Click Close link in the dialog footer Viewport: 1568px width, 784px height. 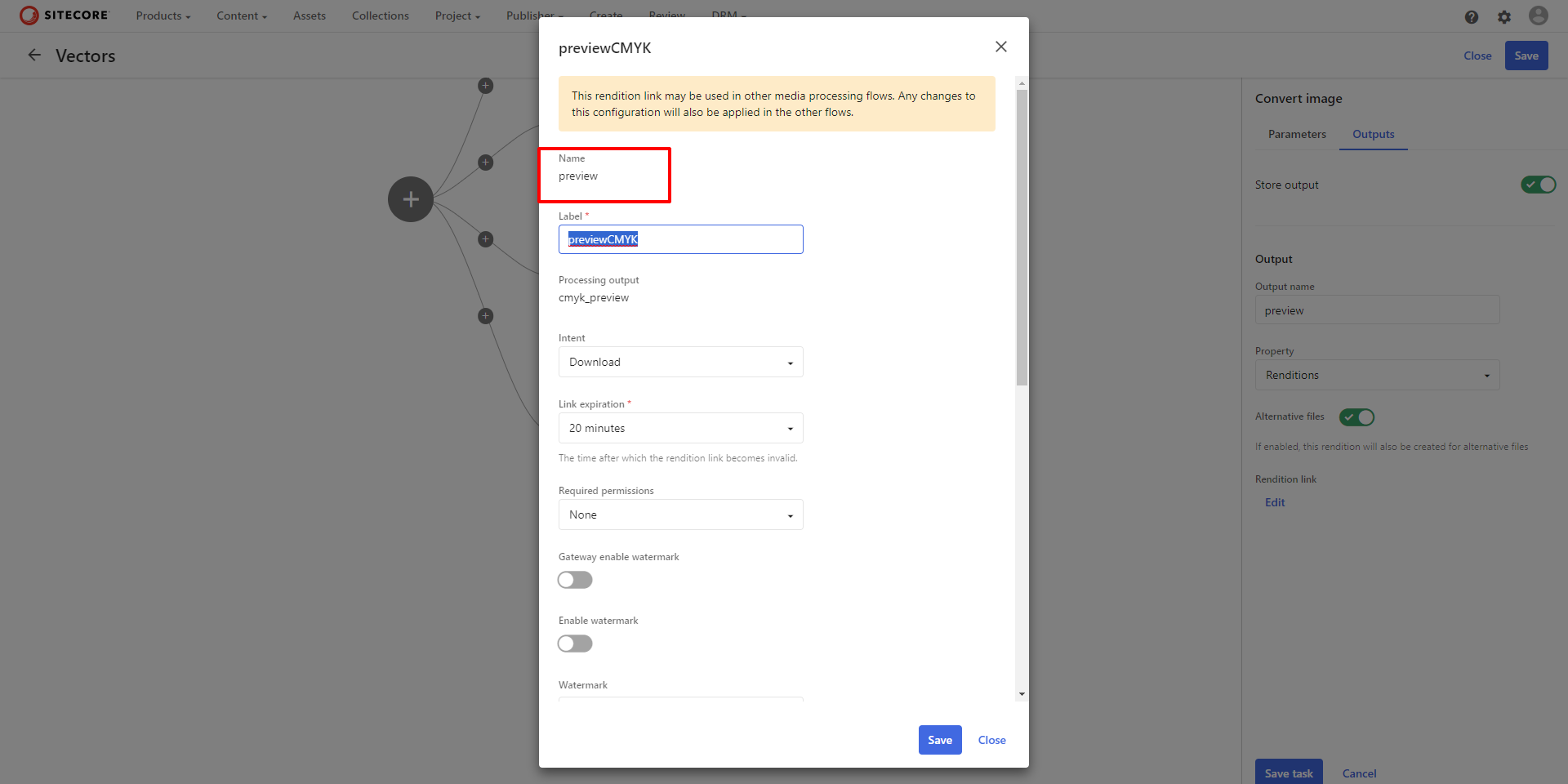coord(992,740)
